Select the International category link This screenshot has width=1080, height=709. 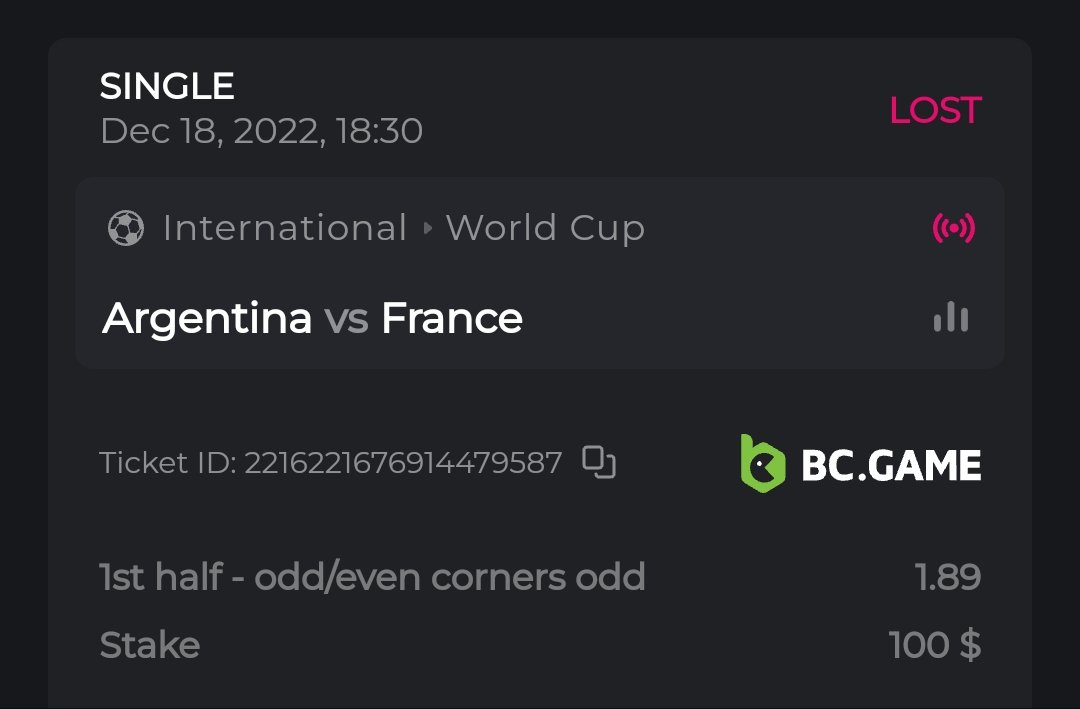pos(284,229)
